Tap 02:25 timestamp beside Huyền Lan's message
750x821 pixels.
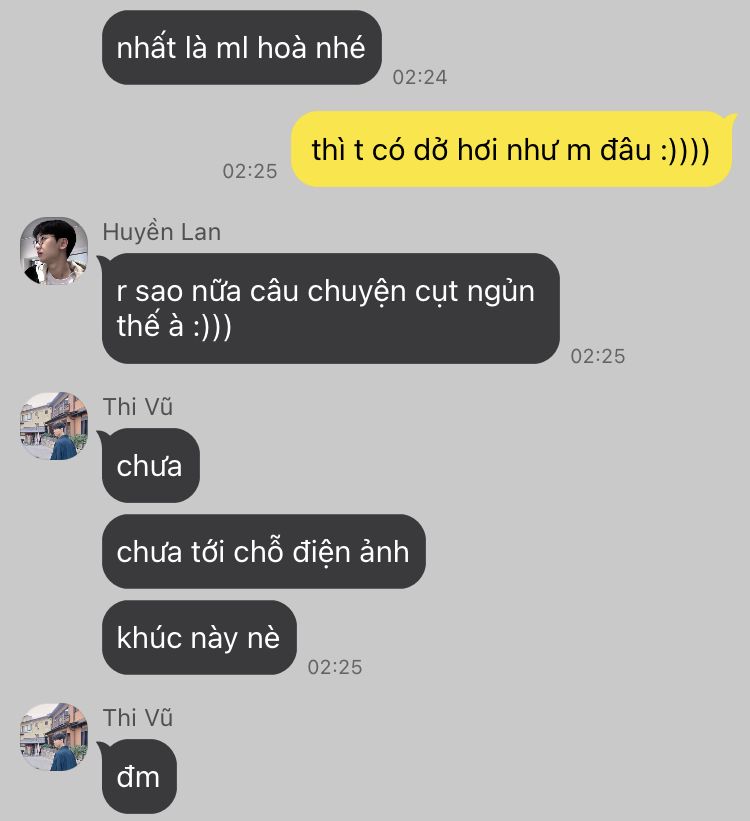coord(598,357)
